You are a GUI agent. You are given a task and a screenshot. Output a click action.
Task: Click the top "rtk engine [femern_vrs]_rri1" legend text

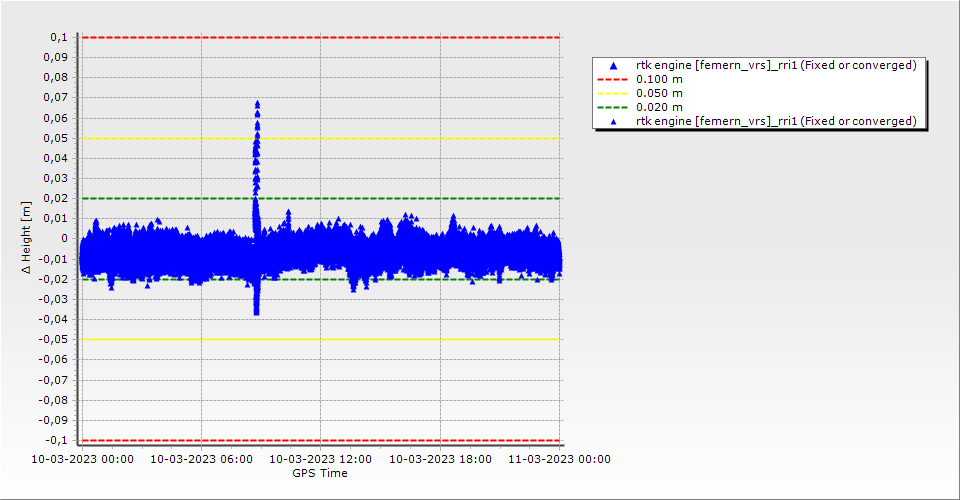click(x=776, y=65)
